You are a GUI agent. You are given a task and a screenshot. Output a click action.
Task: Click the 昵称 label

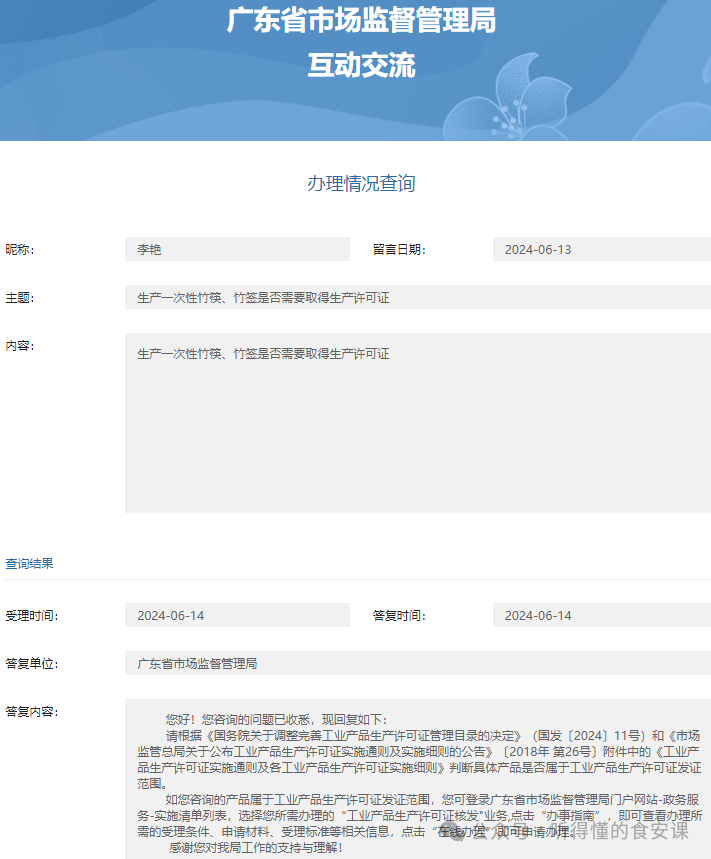[20, 250]
